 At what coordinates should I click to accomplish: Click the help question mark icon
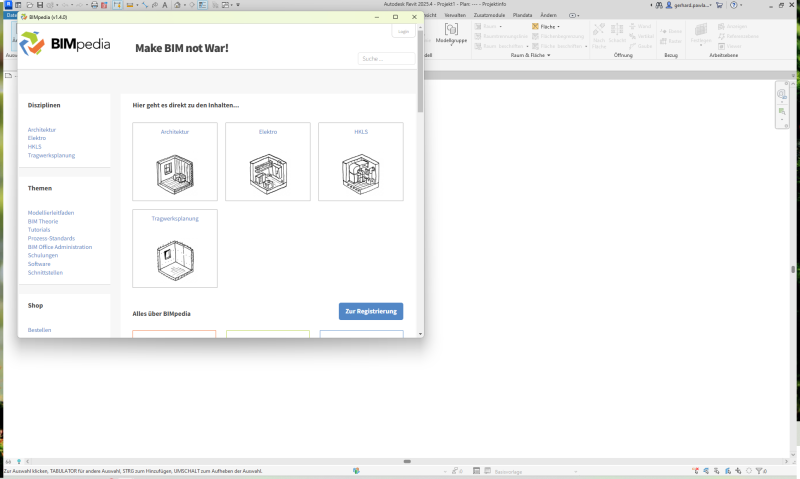733,5
